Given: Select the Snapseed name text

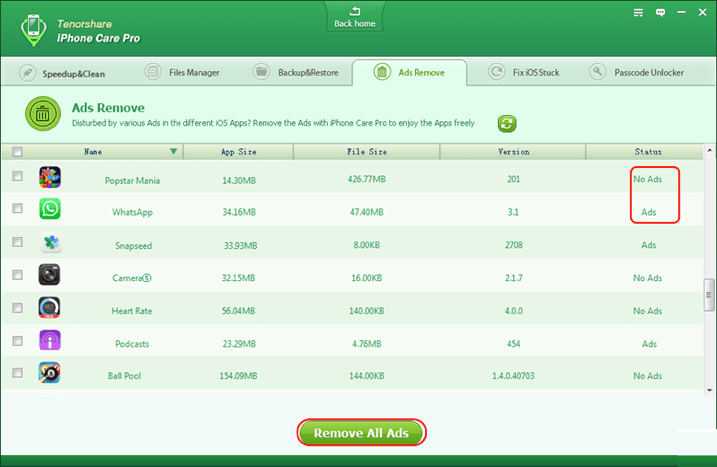Looking at the screenshot, I should pos(134,246).
